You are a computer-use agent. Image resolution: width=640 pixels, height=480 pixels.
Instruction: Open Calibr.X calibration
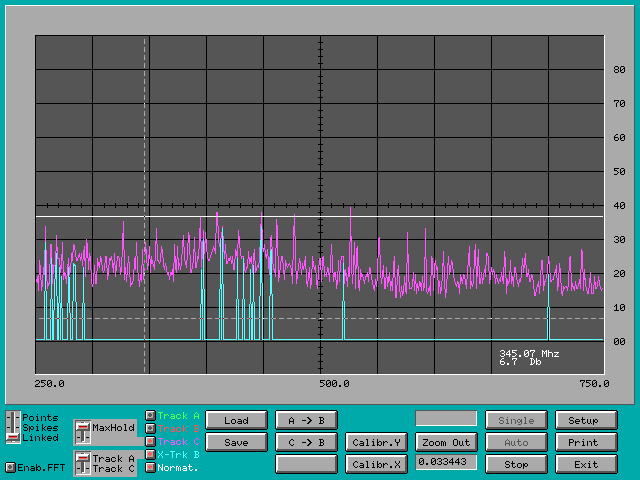point(376,464)
